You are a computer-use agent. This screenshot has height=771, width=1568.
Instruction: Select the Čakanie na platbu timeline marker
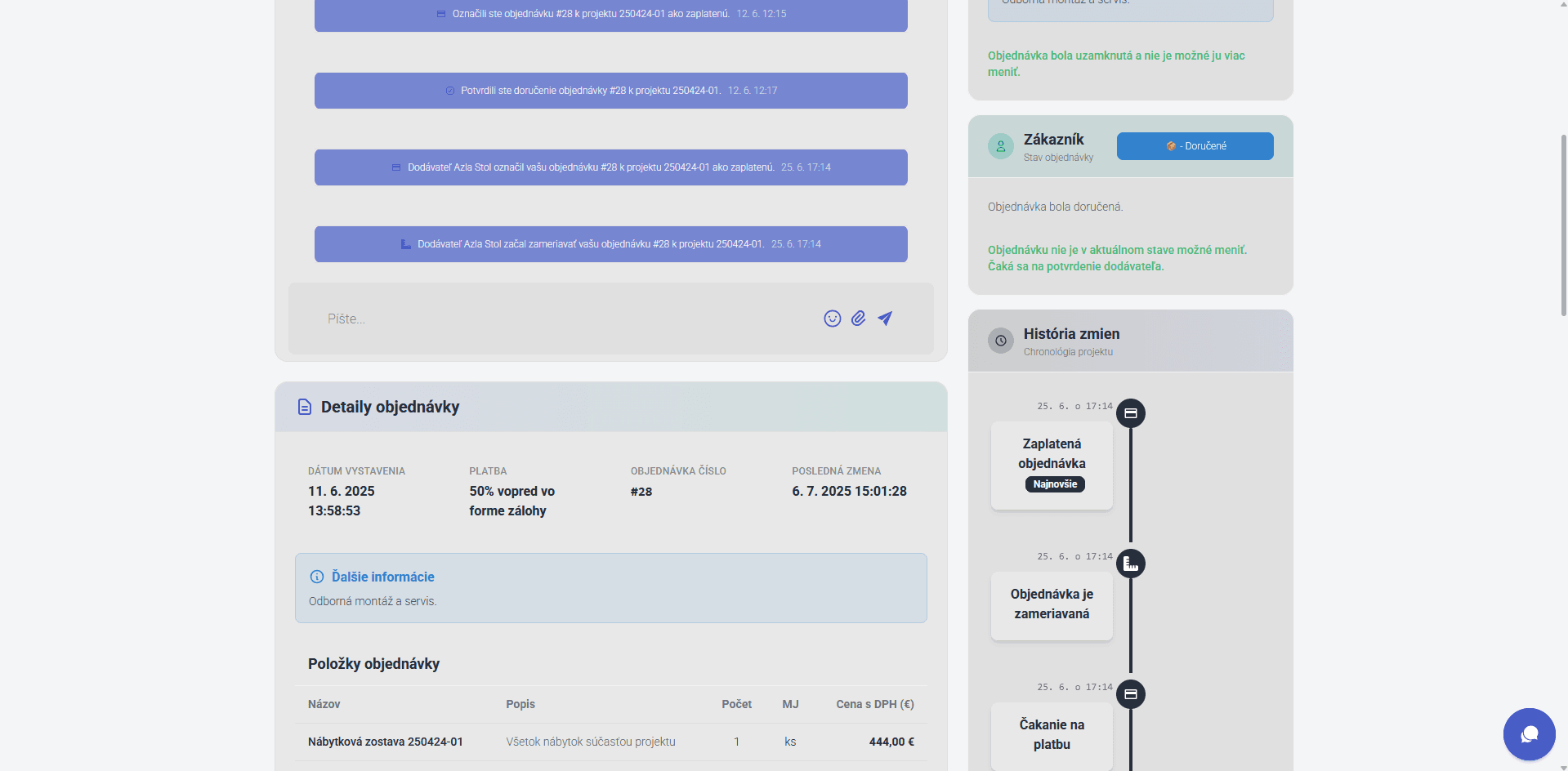pyautogui.click(x=1131, y=694)
